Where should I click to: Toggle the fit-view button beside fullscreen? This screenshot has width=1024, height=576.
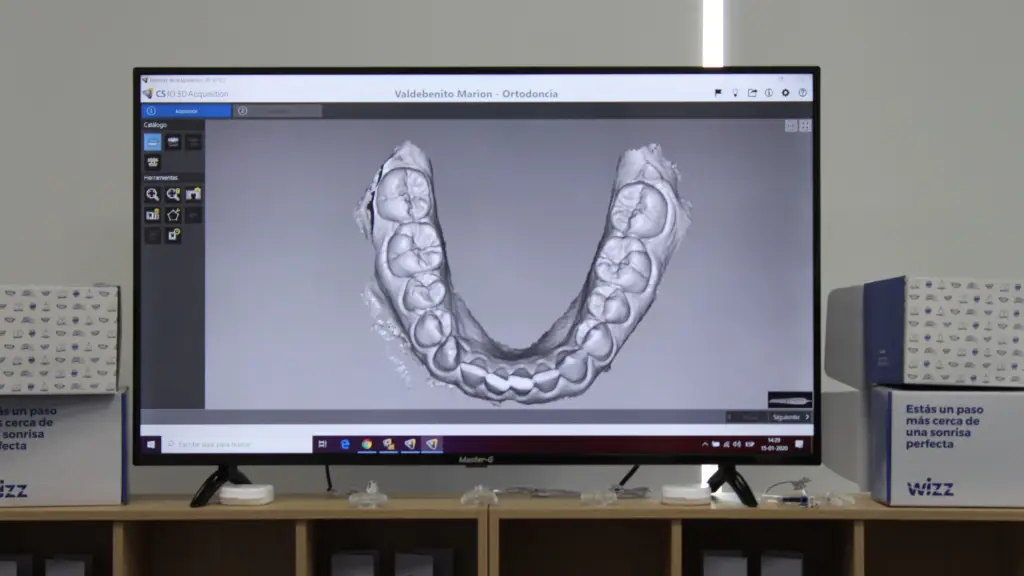tap(791, 126)
